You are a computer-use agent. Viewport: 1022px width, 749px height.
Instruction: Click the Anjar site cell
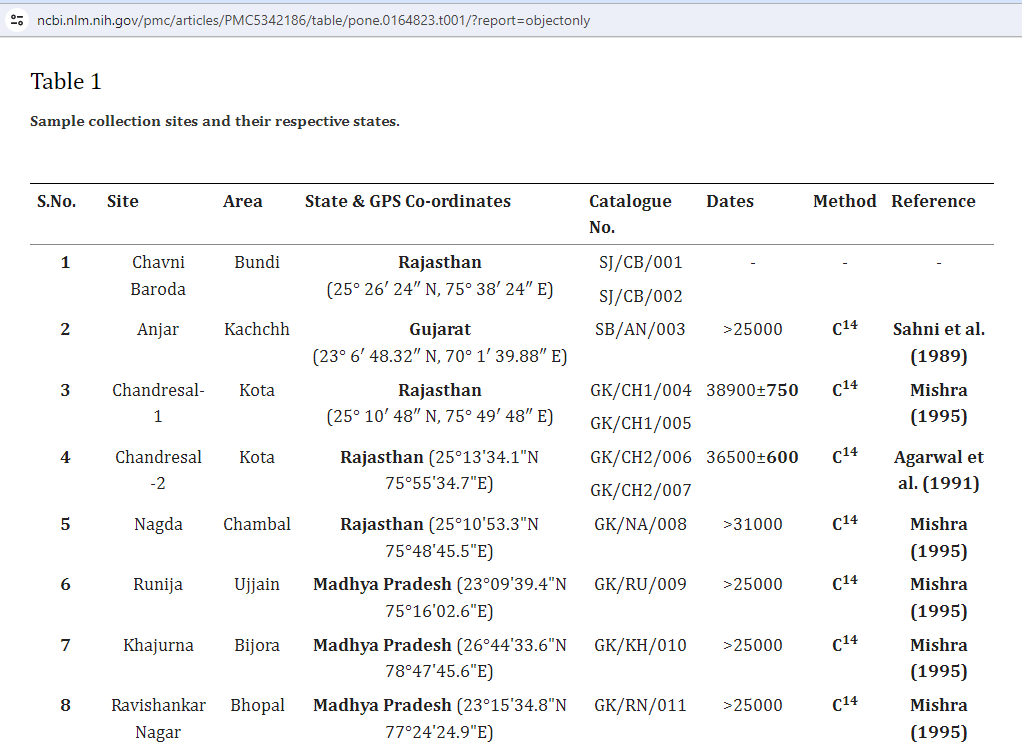pos(158,329)
